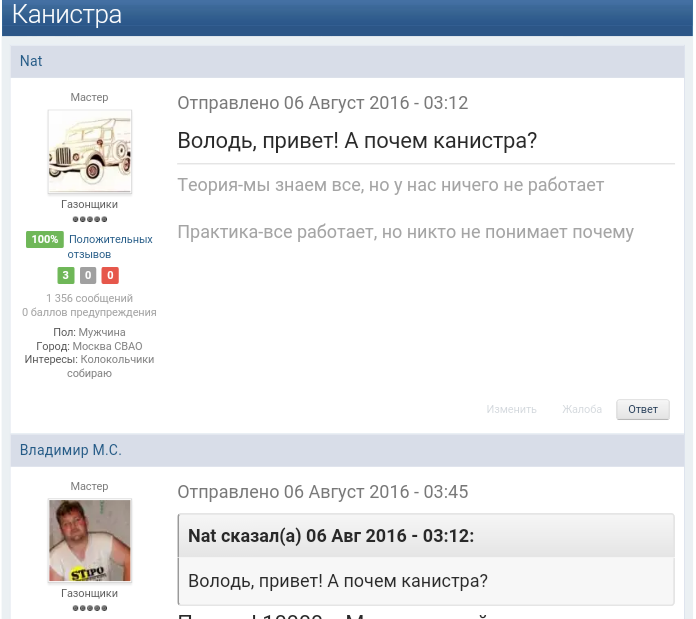696x619 pixels.
Task: Click second post's date 03:45
Action: pyautogui.click(x=322, y=492)
